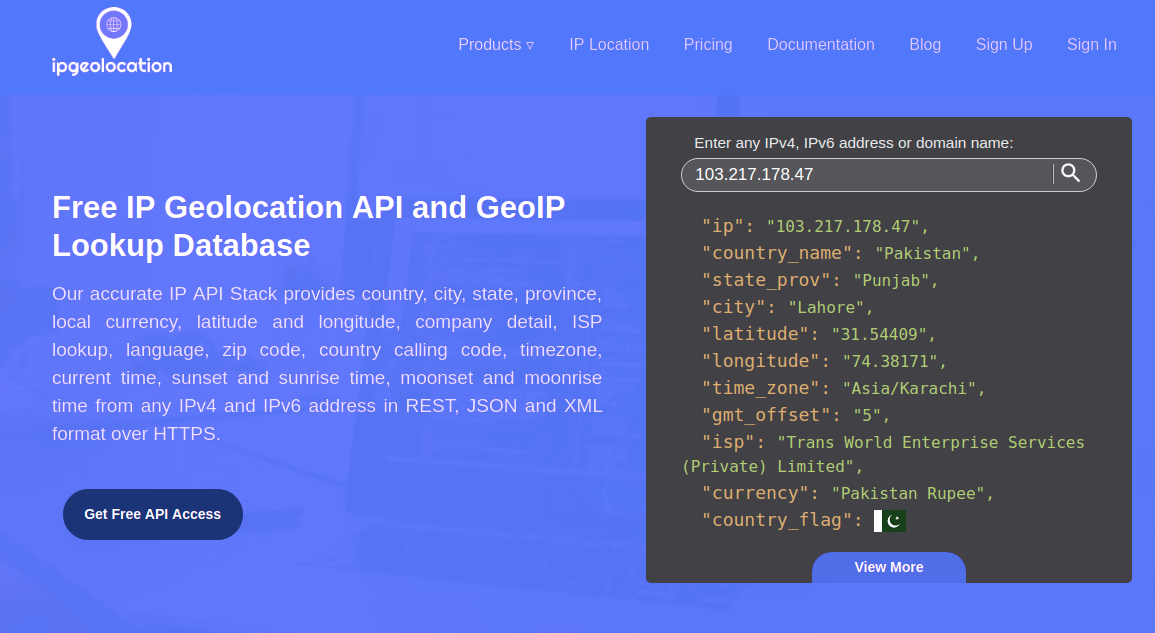Click the ipgeolocation brand name text
Viewport: 1155px width, 633px height.
click(112, 67)
